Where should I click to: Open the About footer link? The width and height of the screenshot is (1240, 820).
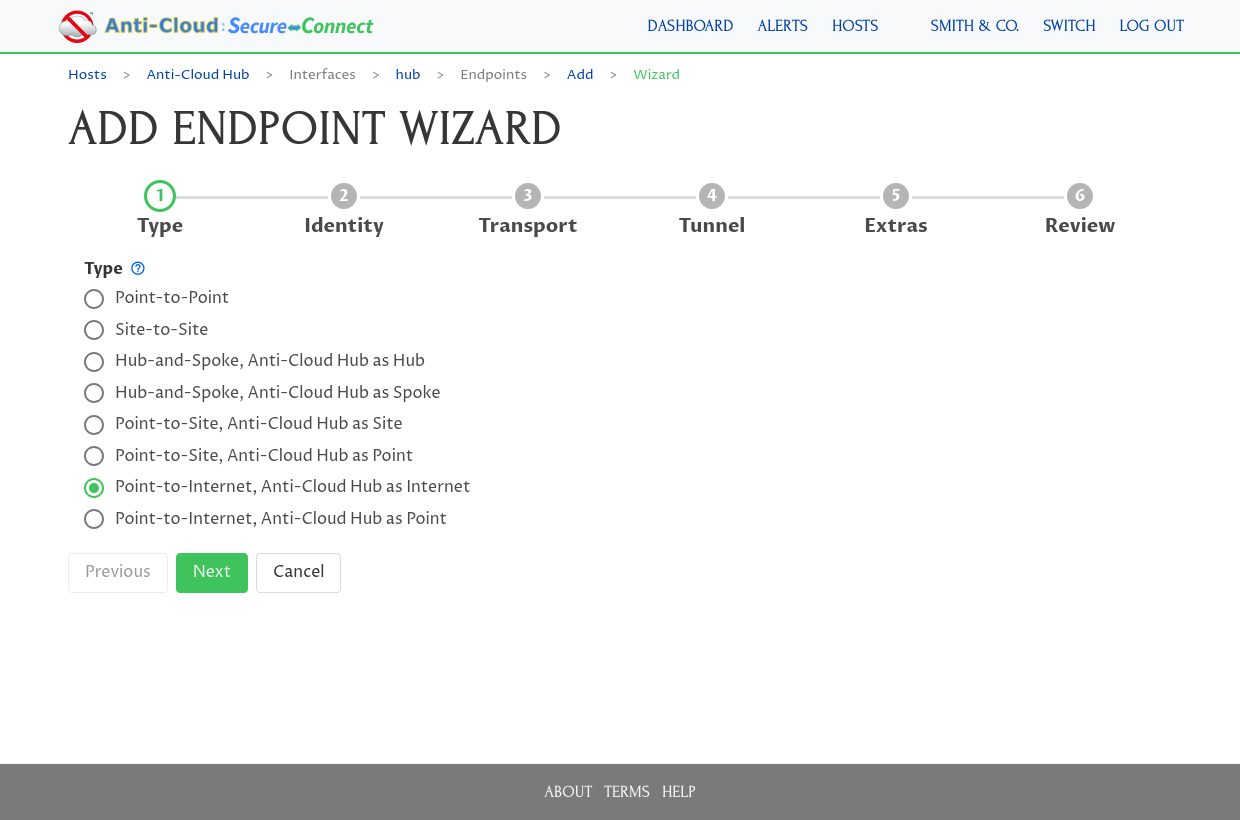(568, 792)
